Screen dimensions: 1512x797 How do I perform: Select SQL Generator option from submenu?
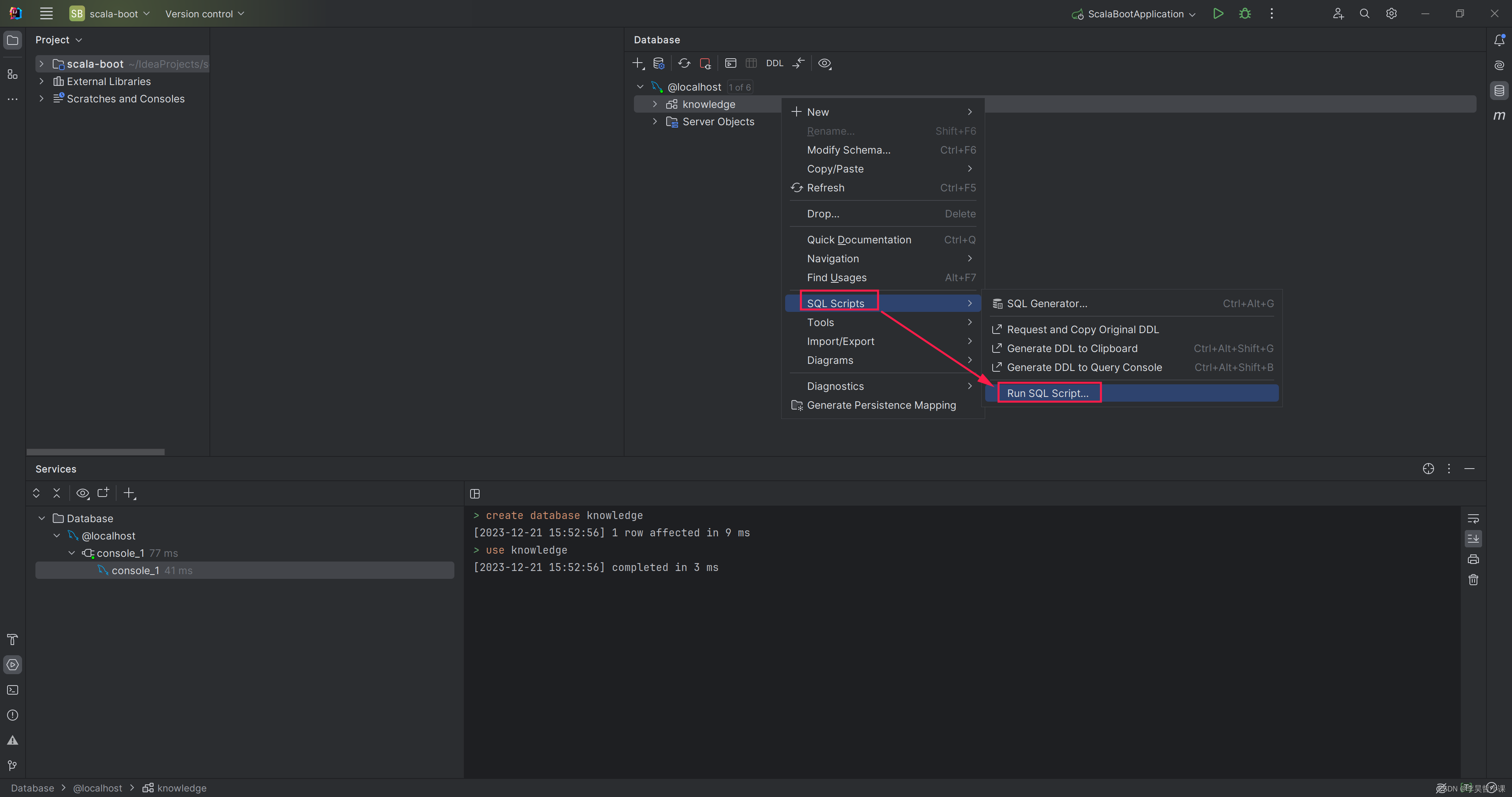tap(1047, 303)
